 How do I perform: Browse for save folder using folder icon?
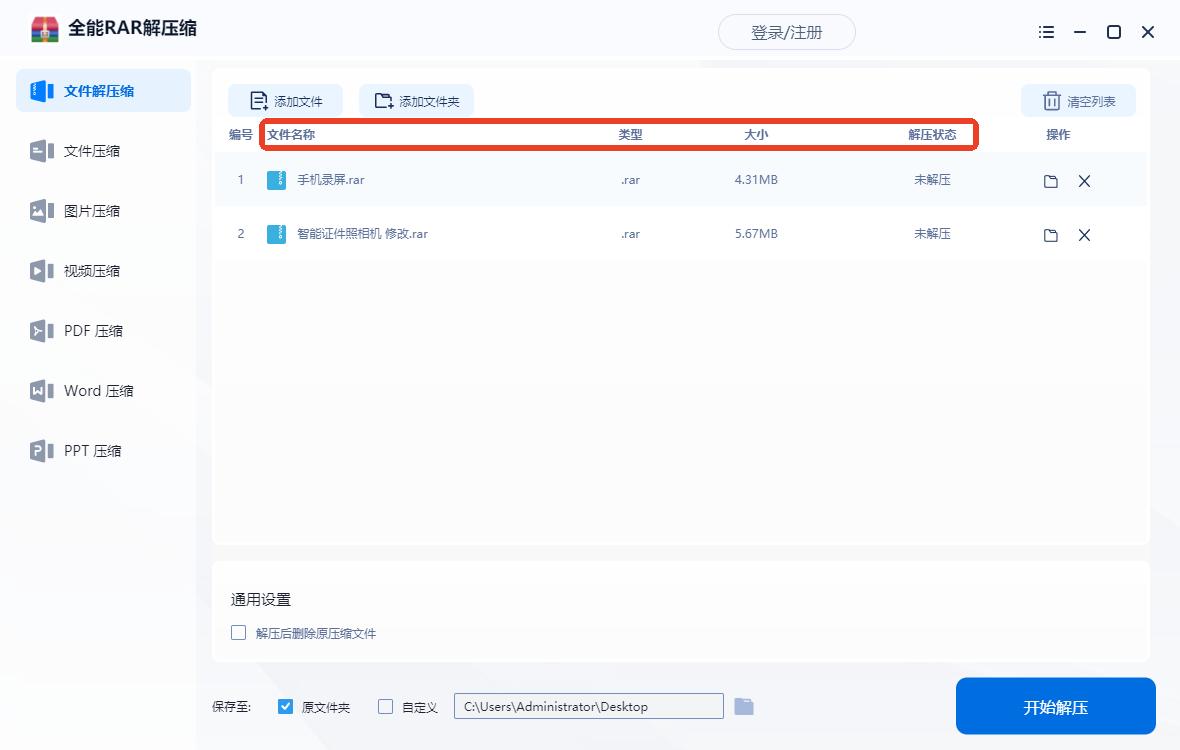tap(743, 707)
